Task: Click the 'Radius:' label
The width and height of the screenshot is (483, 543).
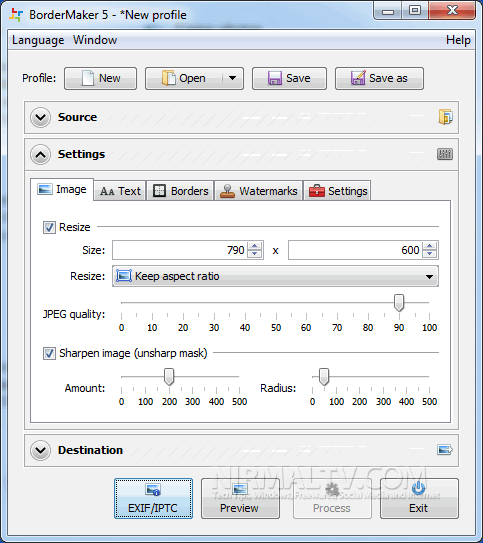Action: click(278, 388)
